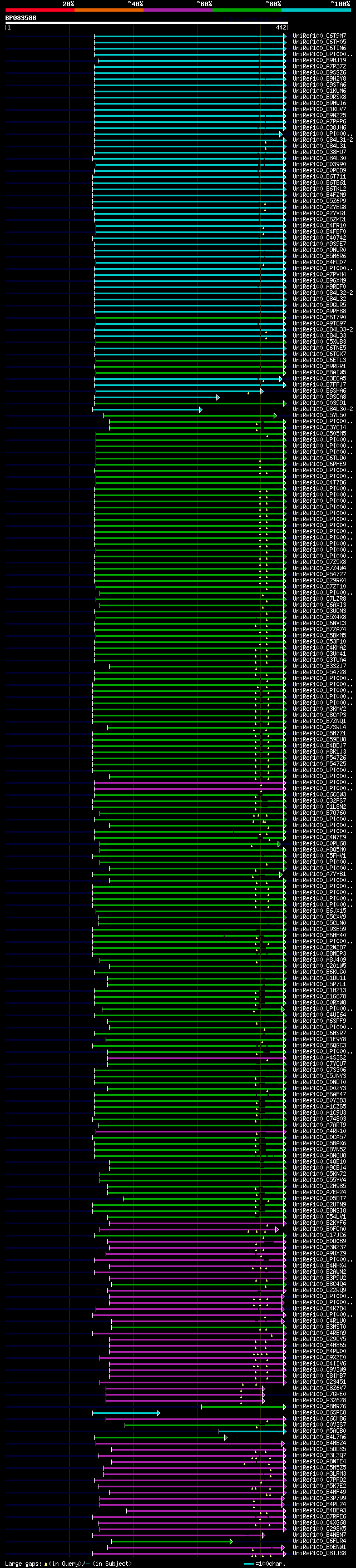
Task: Click the short cyan bar for Q84L30-2
Action: [147, 409]
